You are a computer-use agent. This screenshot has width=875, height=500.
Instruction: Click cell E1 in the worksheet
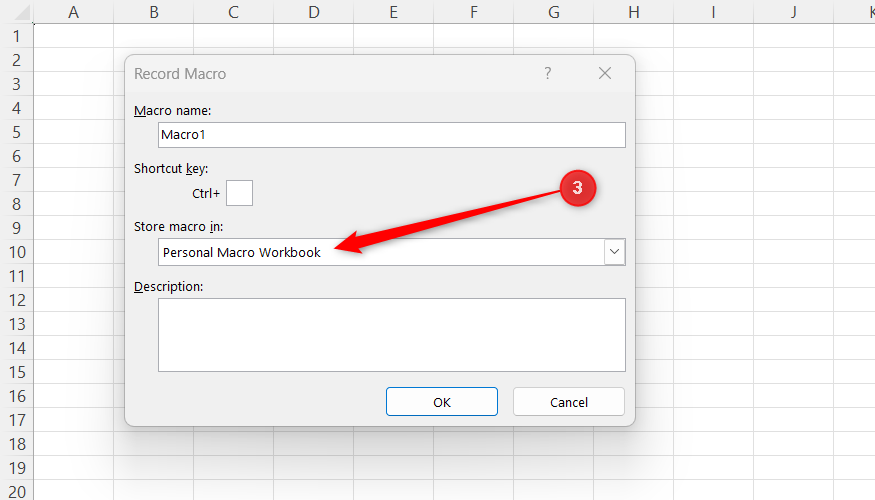pos(393,36)
